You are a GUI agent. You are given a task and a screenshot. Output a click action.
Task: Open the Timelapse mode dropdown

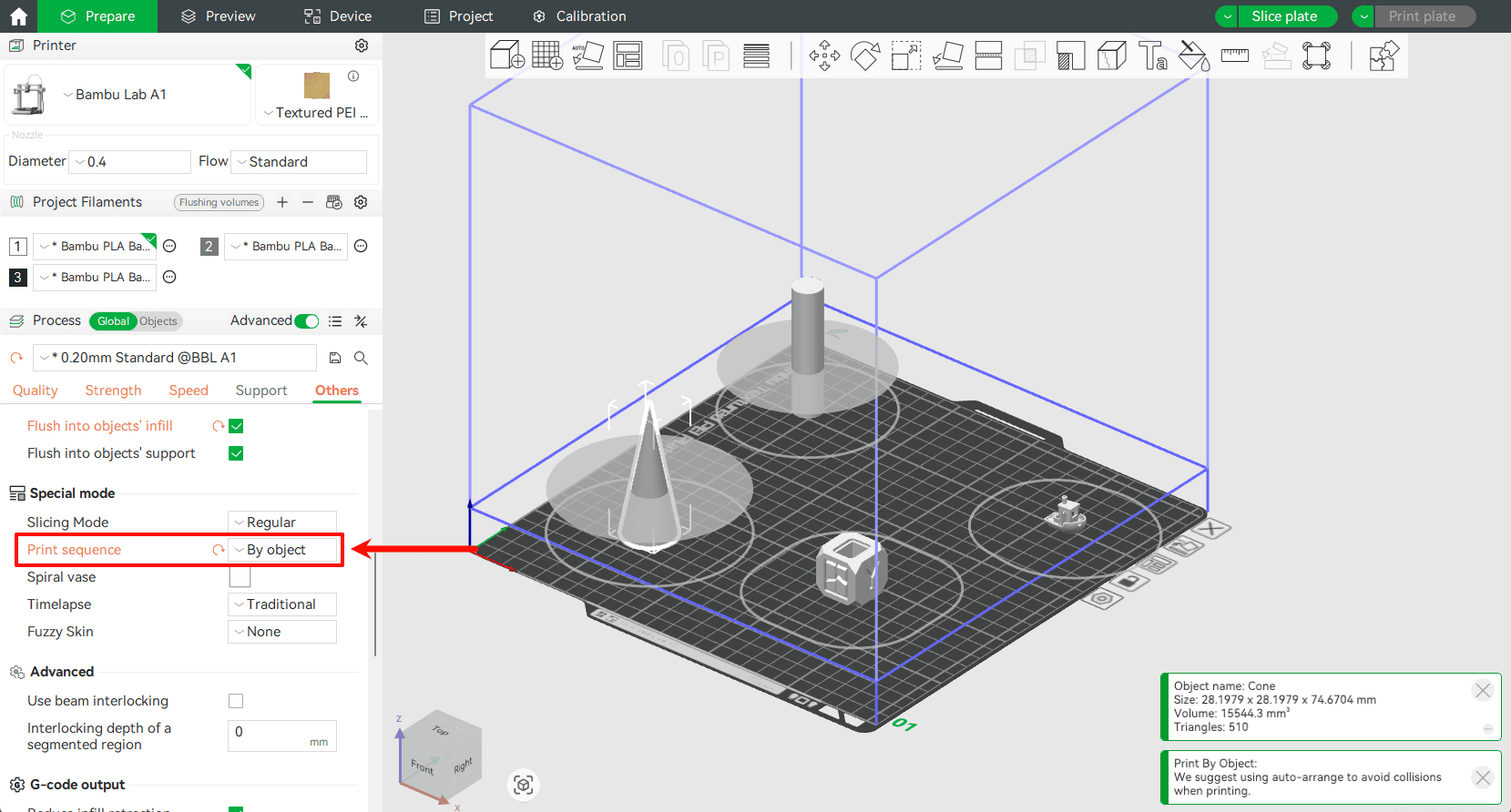click(282, 604)
